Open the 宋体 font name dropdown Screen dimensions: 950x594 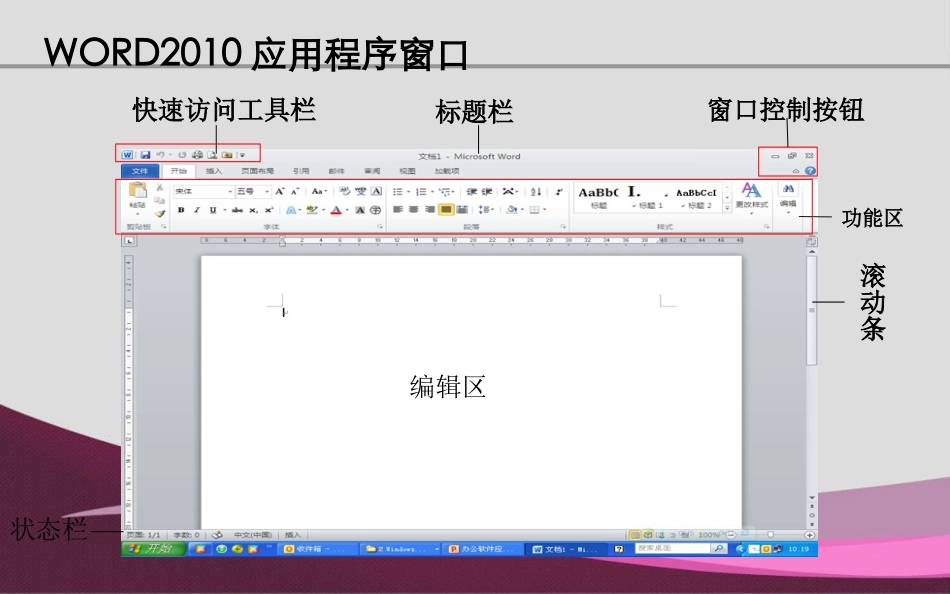230,192
